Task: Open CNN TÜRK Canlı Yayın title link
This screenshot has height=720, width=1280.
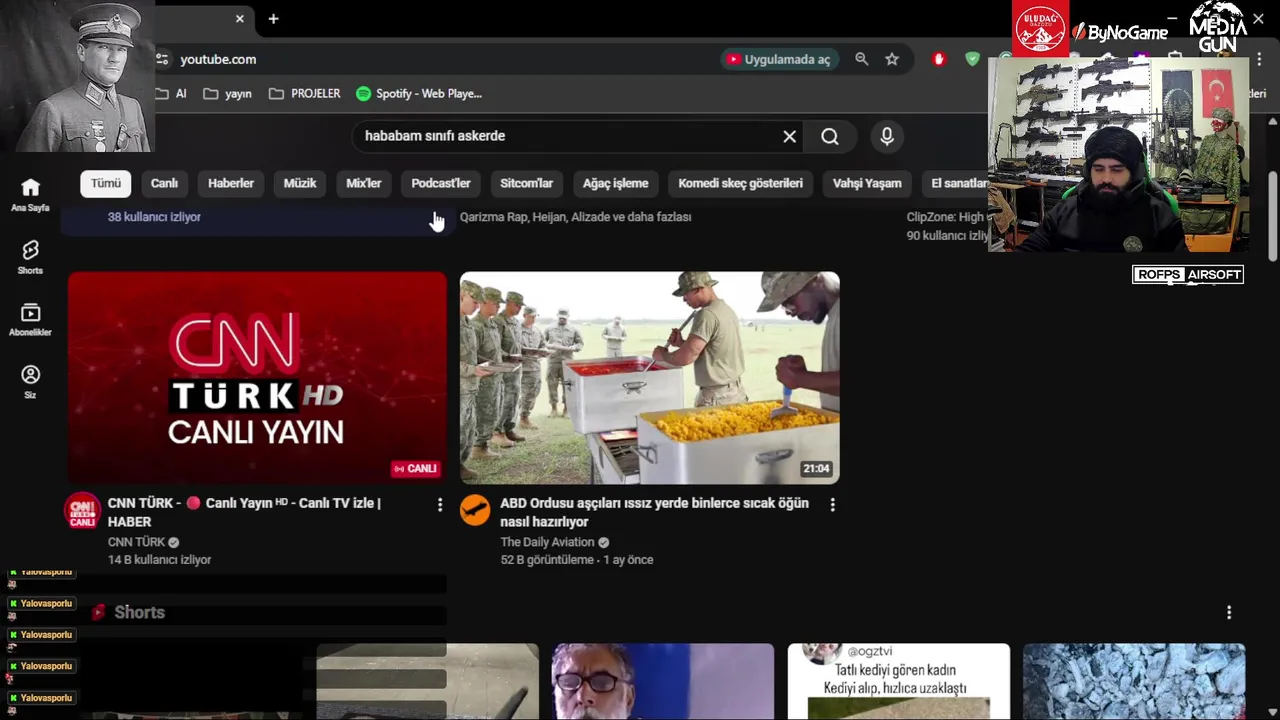Action: 244,512
